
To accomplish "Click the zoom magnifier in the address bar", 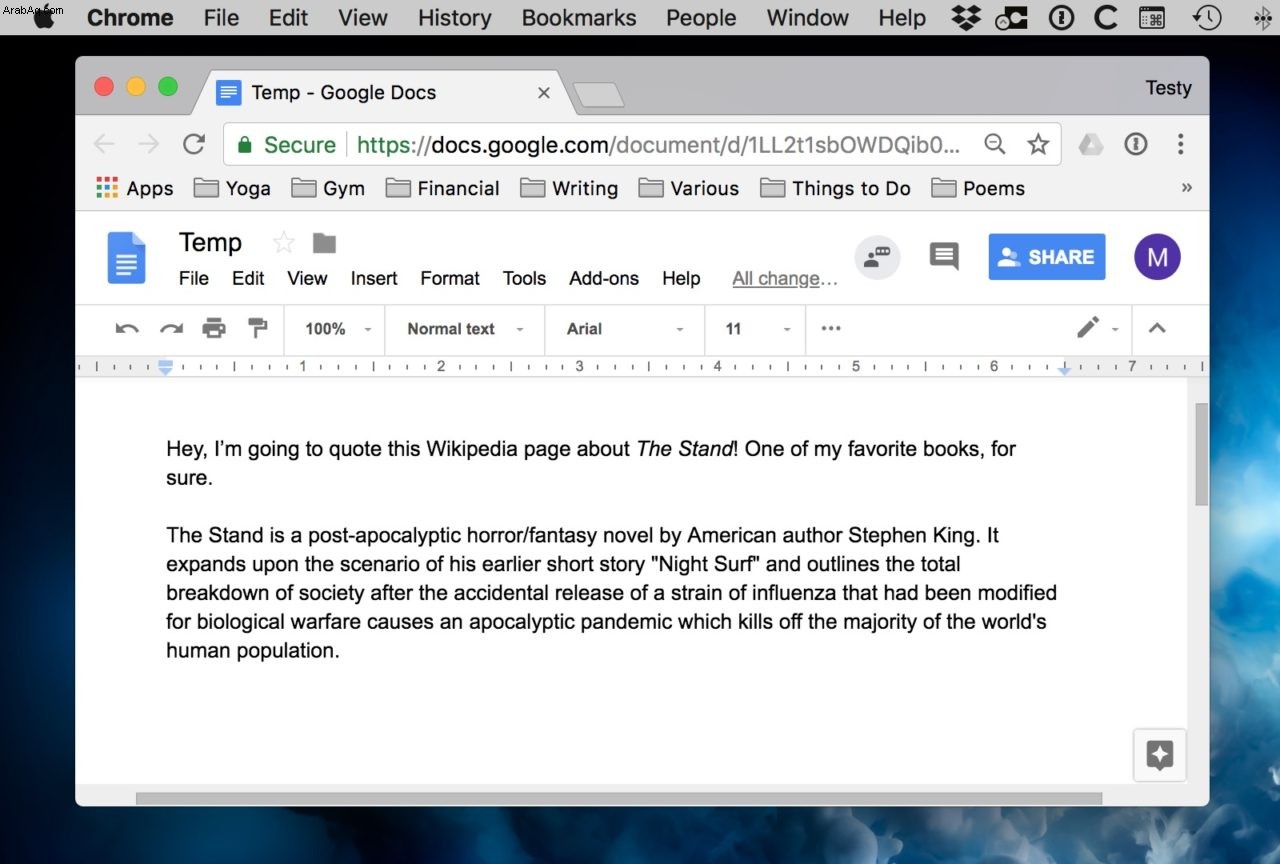I will 994,144.
